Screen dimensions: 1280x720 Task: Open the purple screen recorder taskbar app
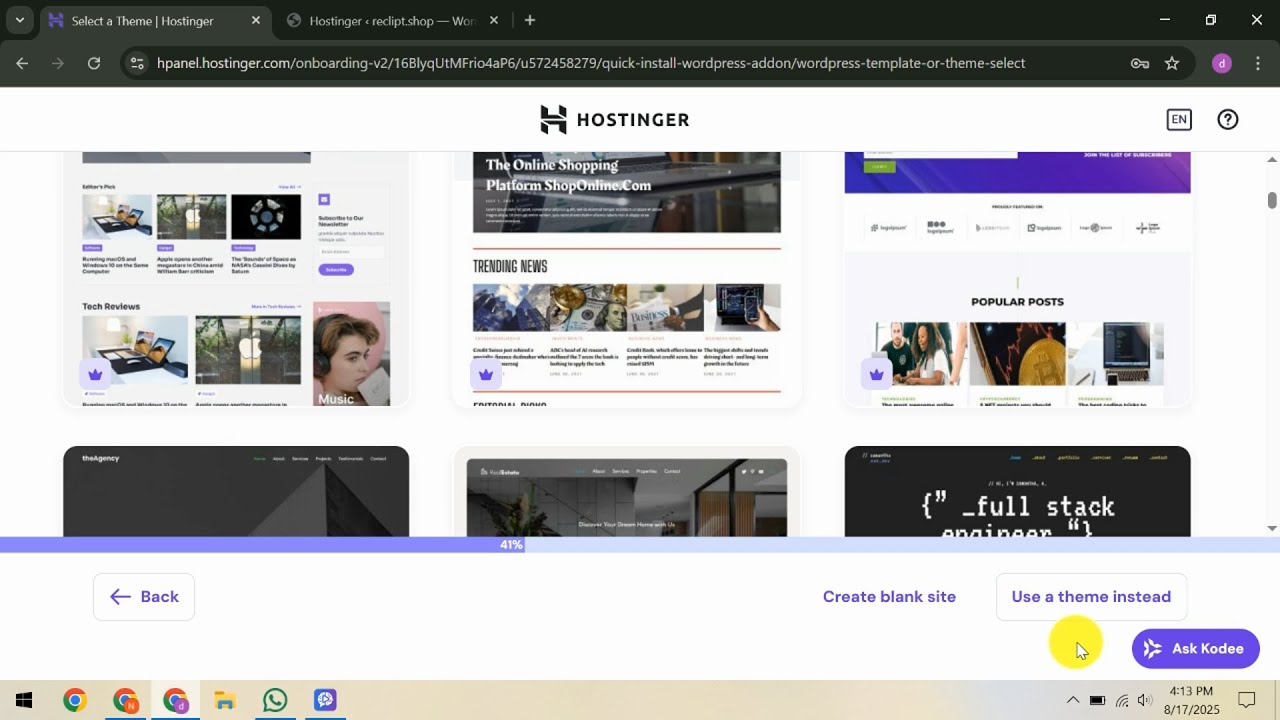coord(324,700)
